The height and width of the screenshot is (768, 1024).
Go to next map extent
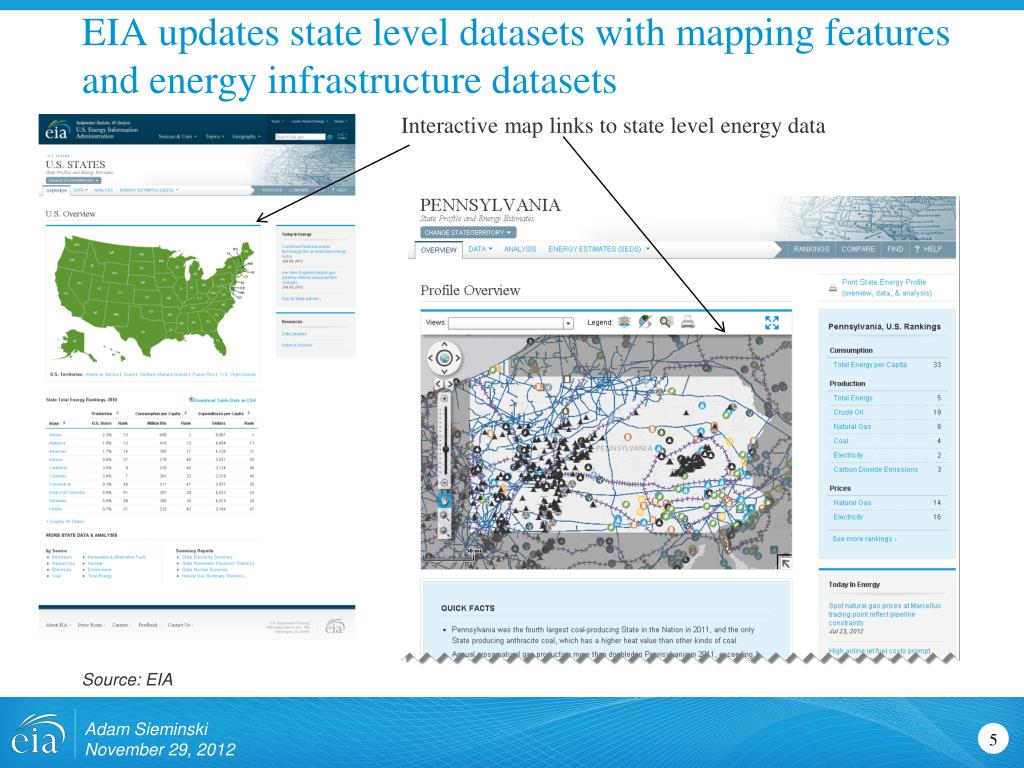449,384
